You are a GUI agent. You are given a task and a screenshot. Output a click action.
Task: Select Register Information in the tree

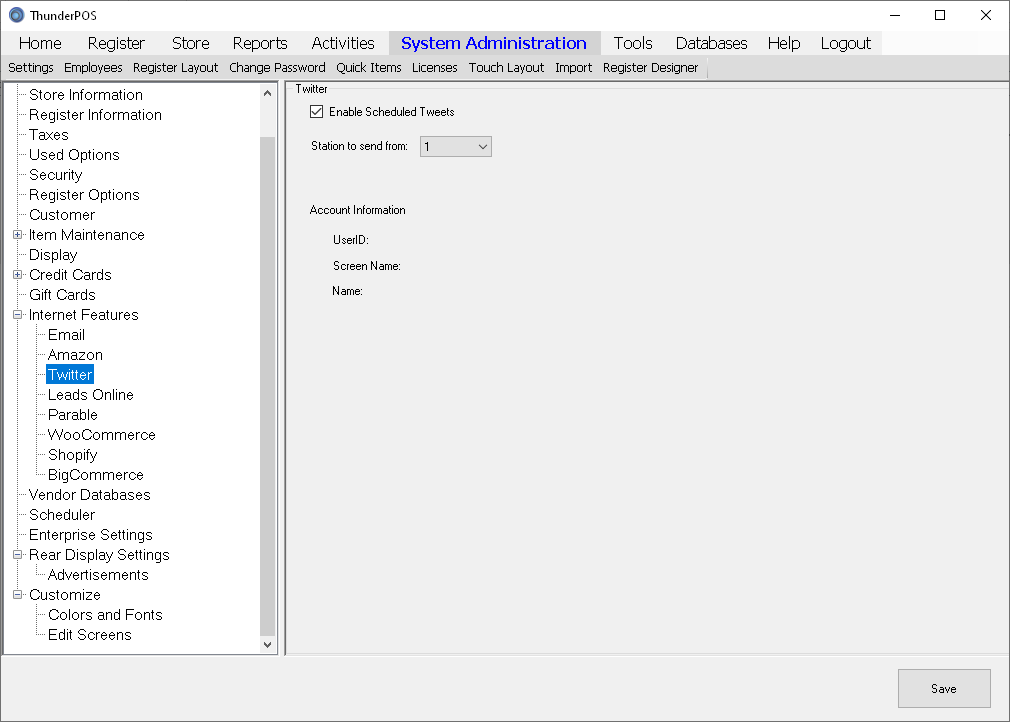tap(95, 115)
